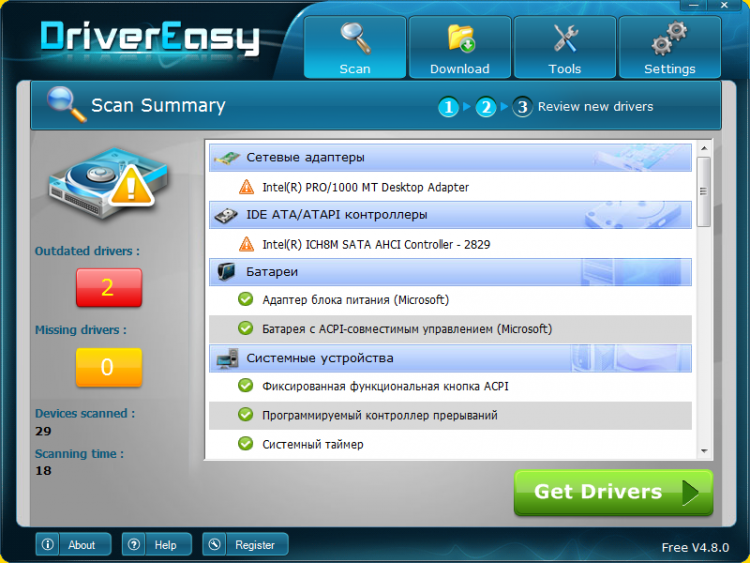Click the Missing drivers label
The width and height of the screenshot is (750, 563).
(81, 330)
